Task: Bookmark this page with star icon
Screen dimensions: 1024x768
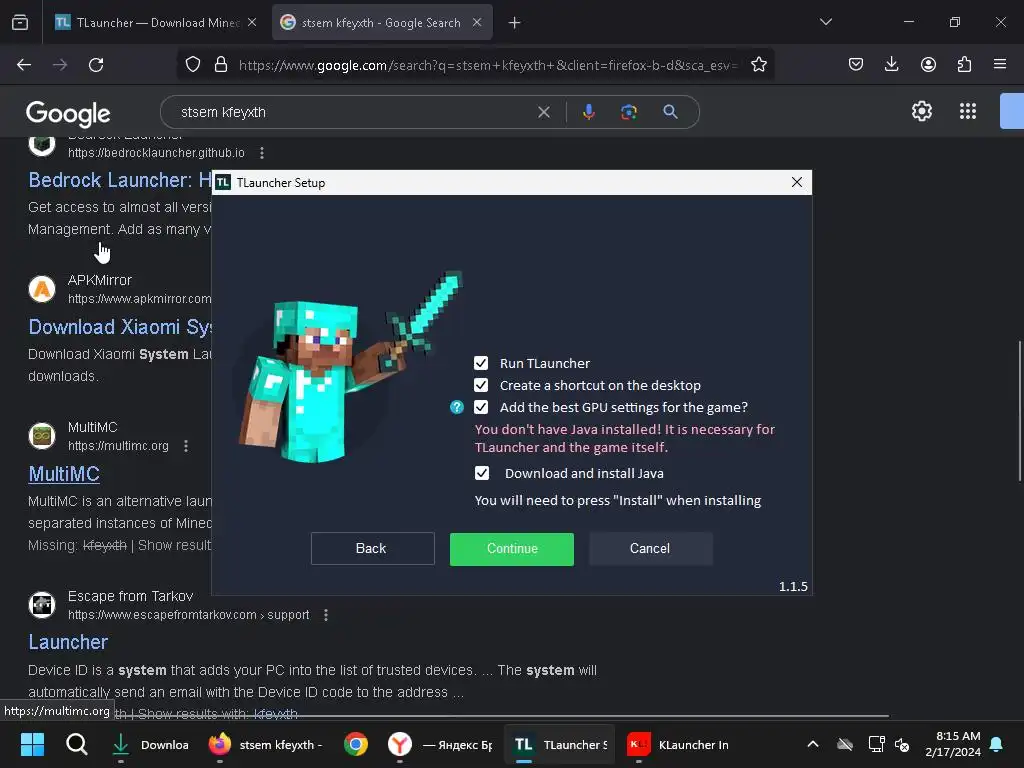Action: click(758, 65)
